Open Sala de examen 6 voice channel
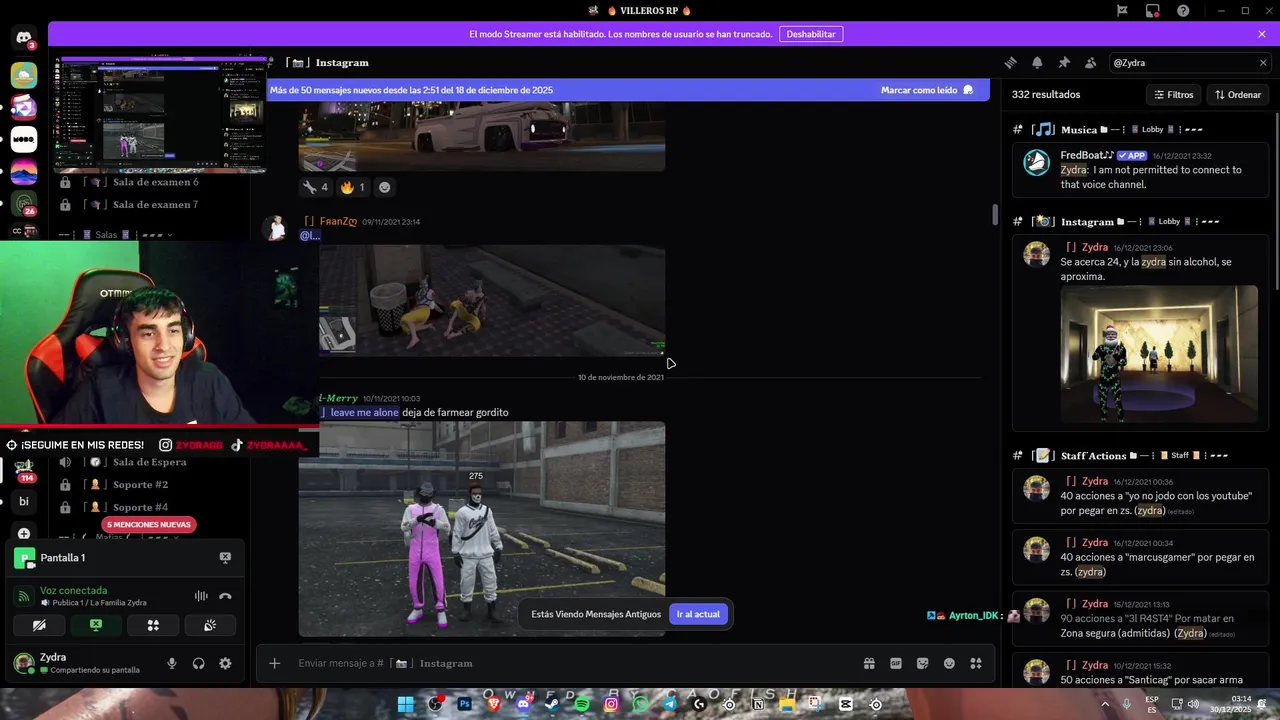The height and width of the screenshot is (720, 1280). tap(150, 182)
